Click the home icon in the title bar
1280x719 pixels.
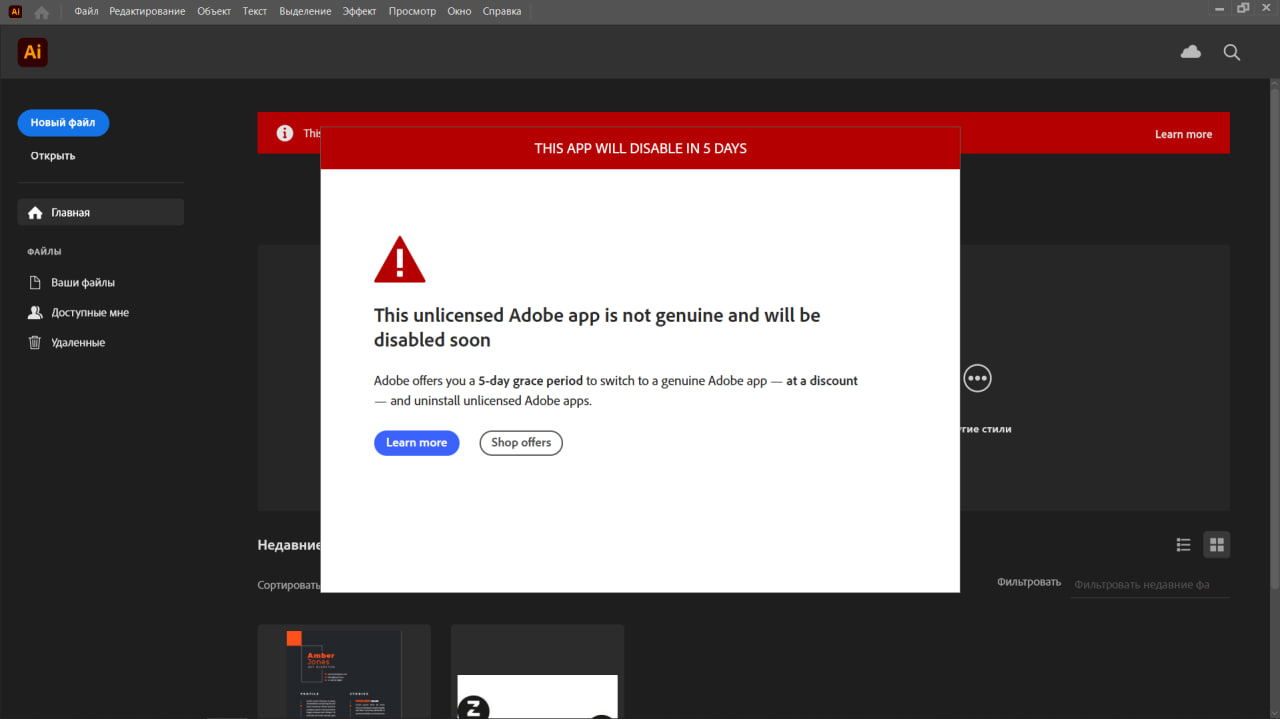pyautogui.click(x=41, y=12)
